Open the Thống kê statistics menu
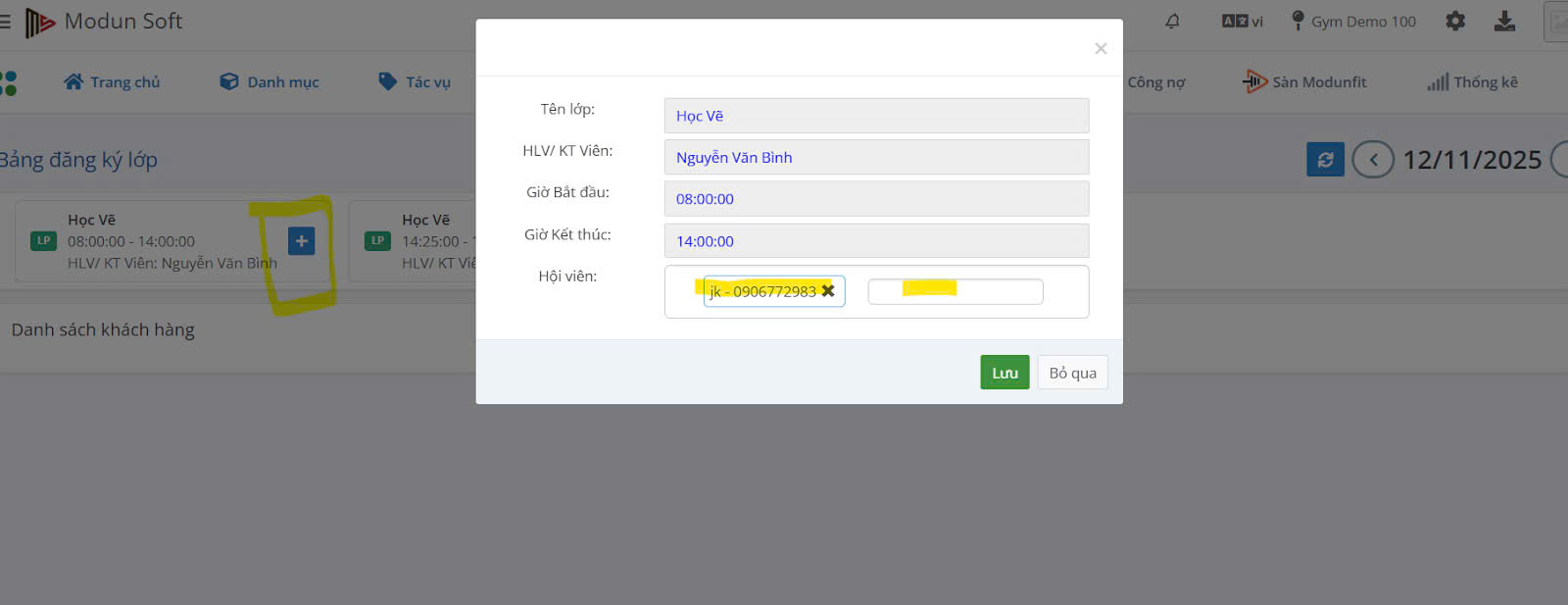1568x605 pixels. pos(1472,82)
